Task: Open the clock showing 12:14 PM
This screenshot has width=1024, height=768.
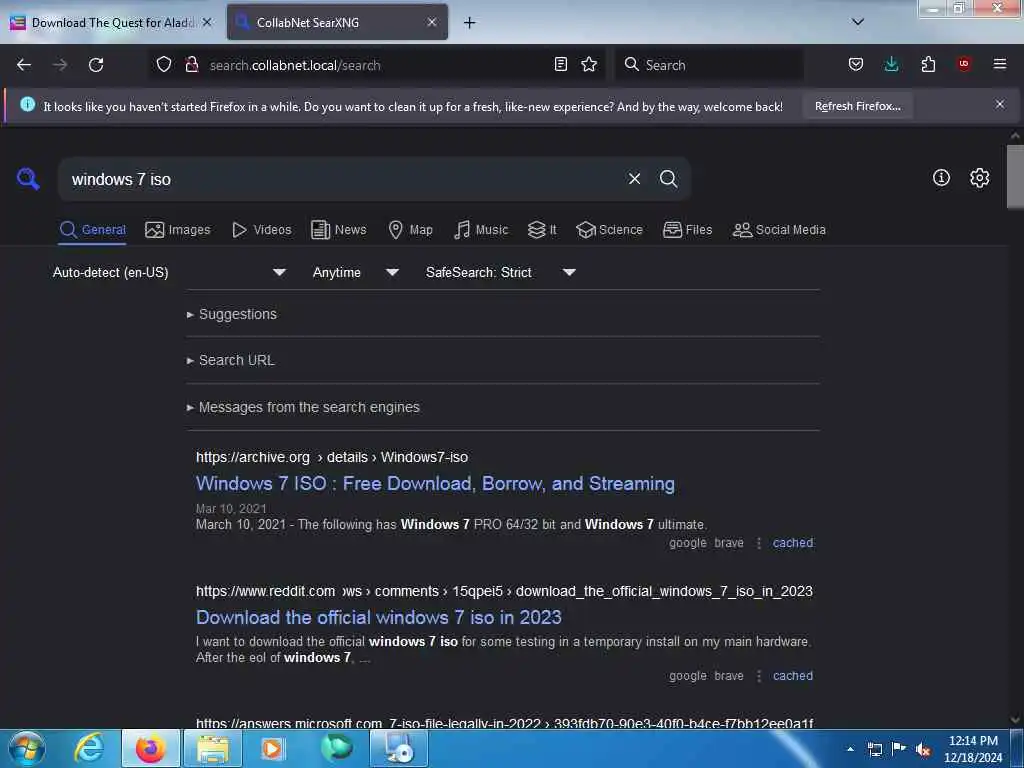Action: (x=973, y=749)
